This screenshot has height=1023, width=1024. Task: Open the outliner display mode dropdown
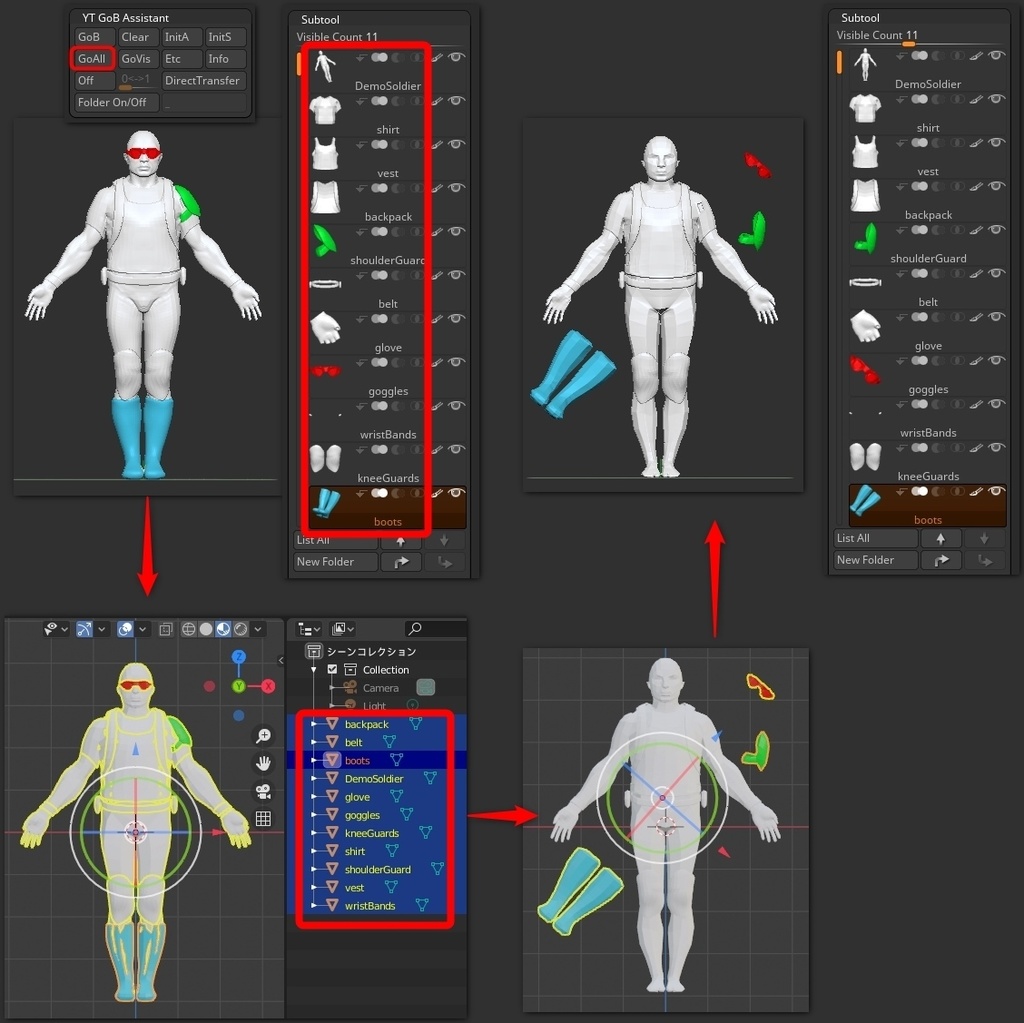pyautogui.click(x=308, y=628)
